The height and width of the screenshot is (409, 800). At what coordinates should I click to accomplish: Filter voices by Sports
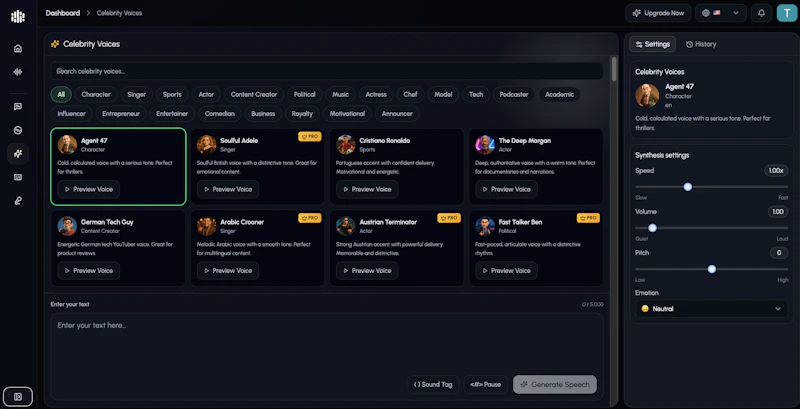click(x=172, y=94)
